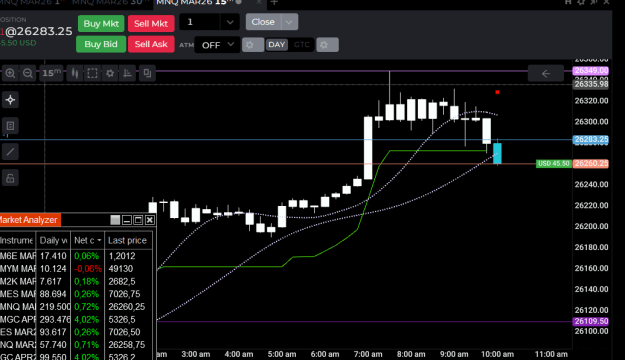The width and height of the screenshot is (625, 360).
Task: Open ATM strategy settings gear
Action: pos(253,45)
